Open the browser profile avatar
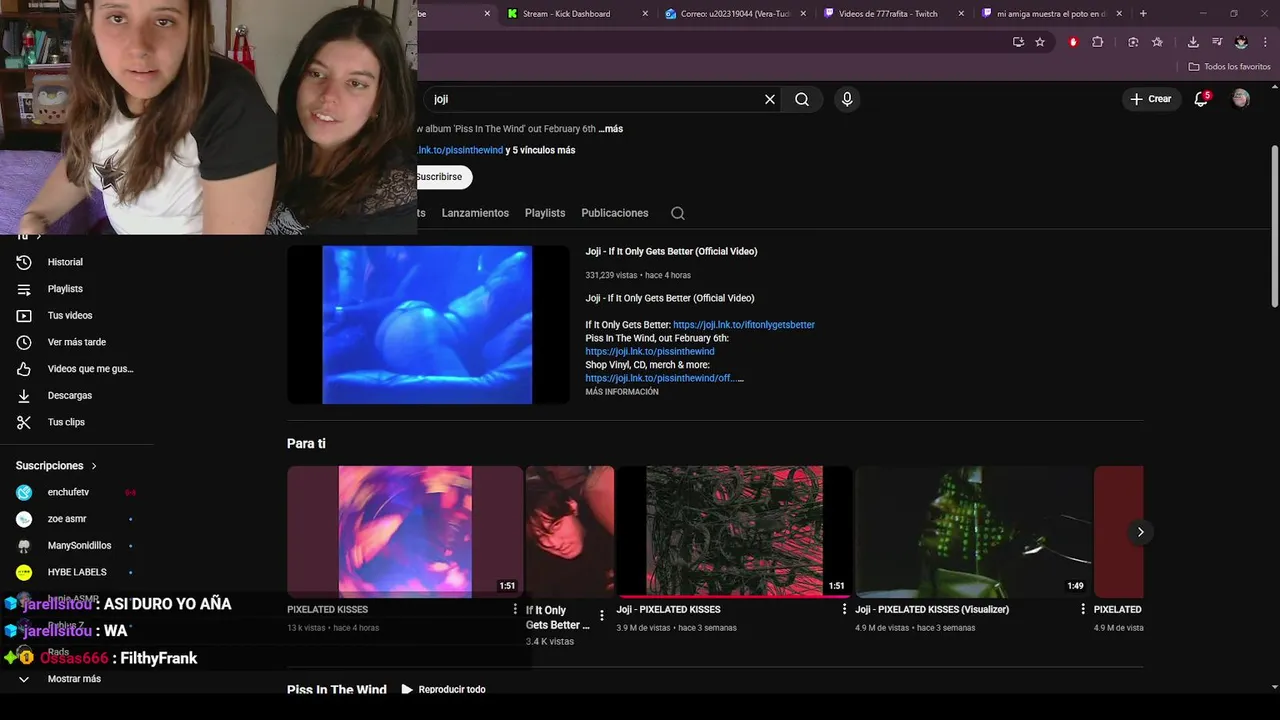Image resolution: width=1280 pixels, height=720 pixels. [1241, 42]
